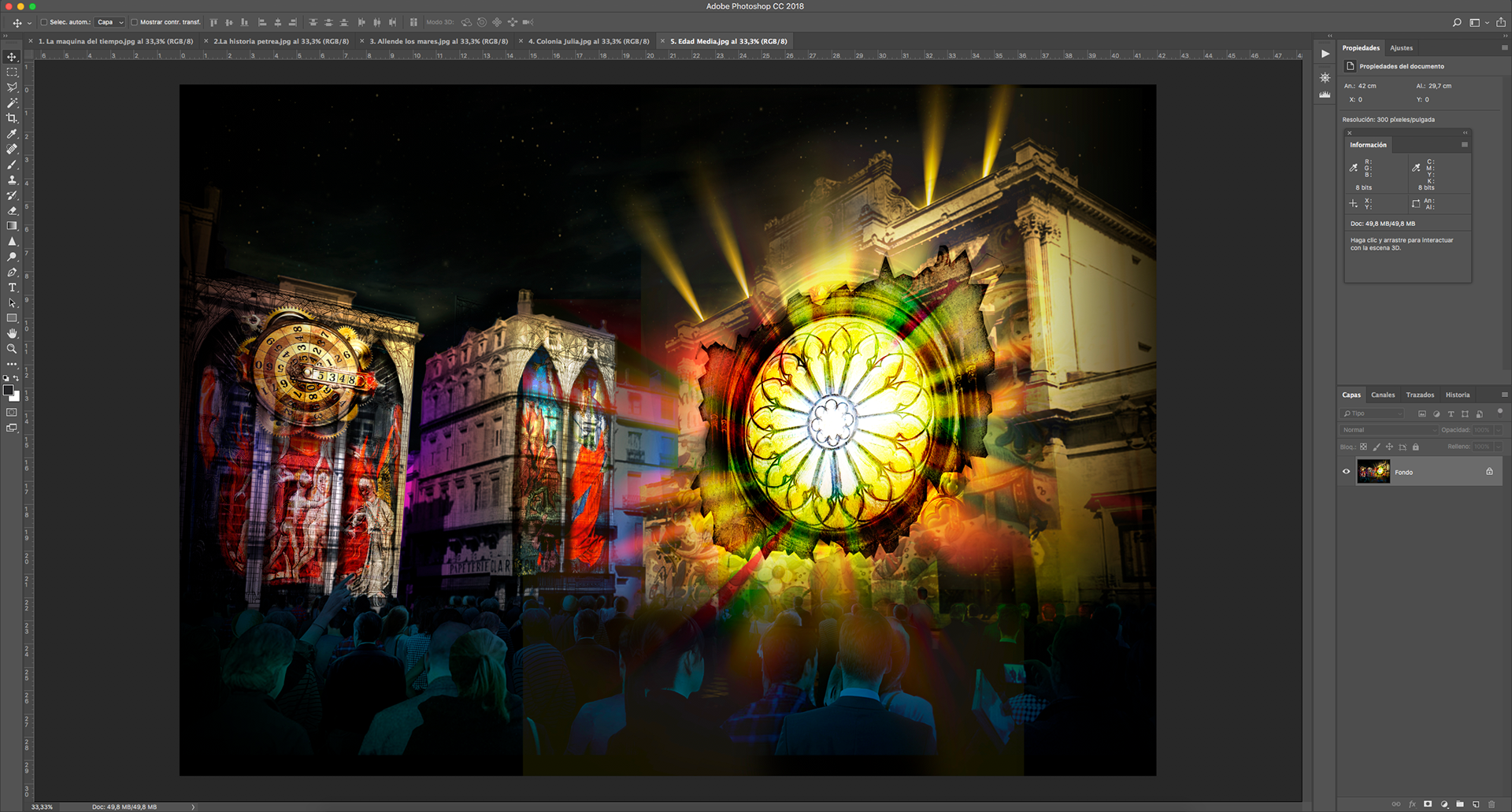This screenshot has height=812, width=1512.
Task: Select the Clone Stamp tool
Action: [12, 180]
